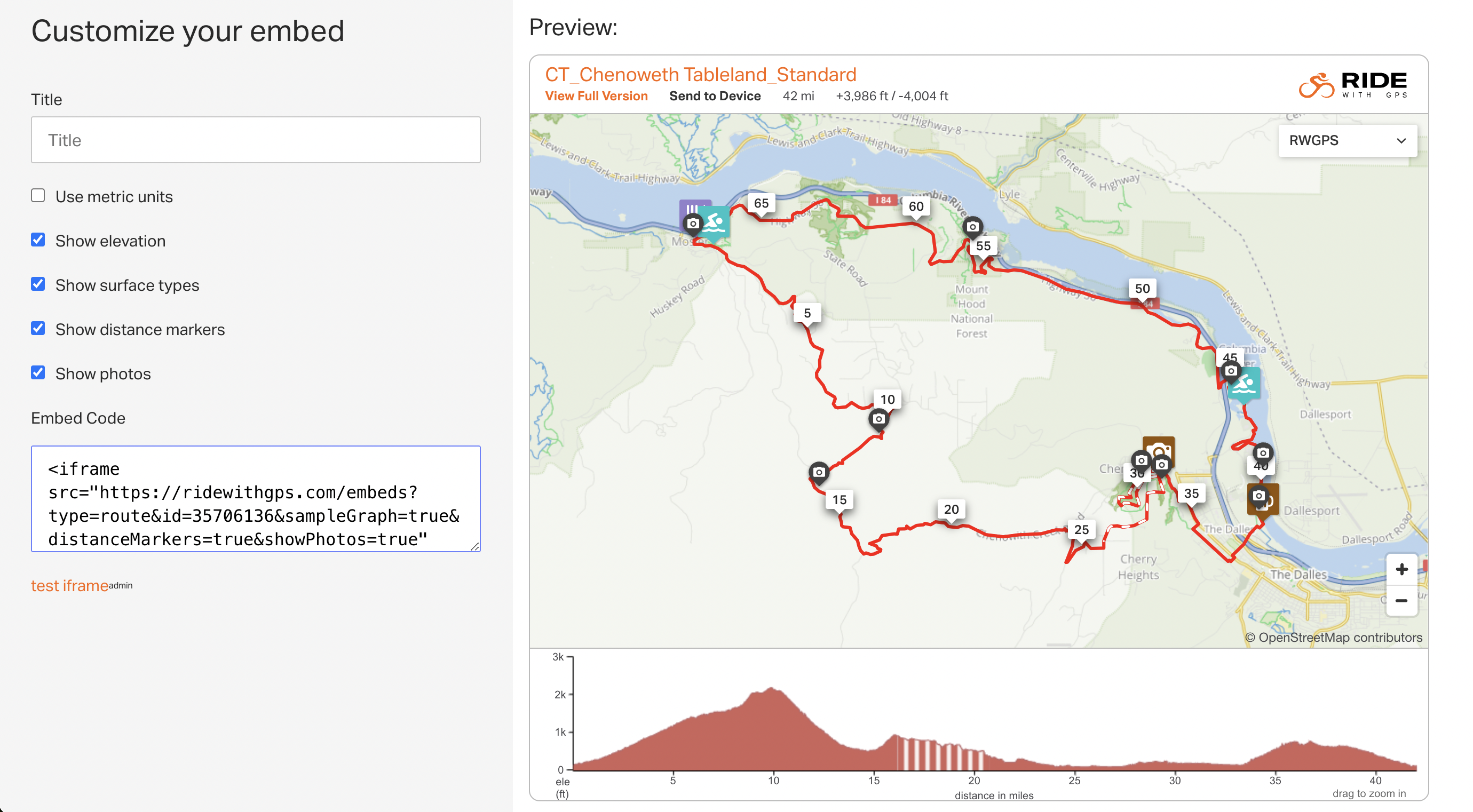Toggle the Show distance markers checkbox

pos(38,329)
